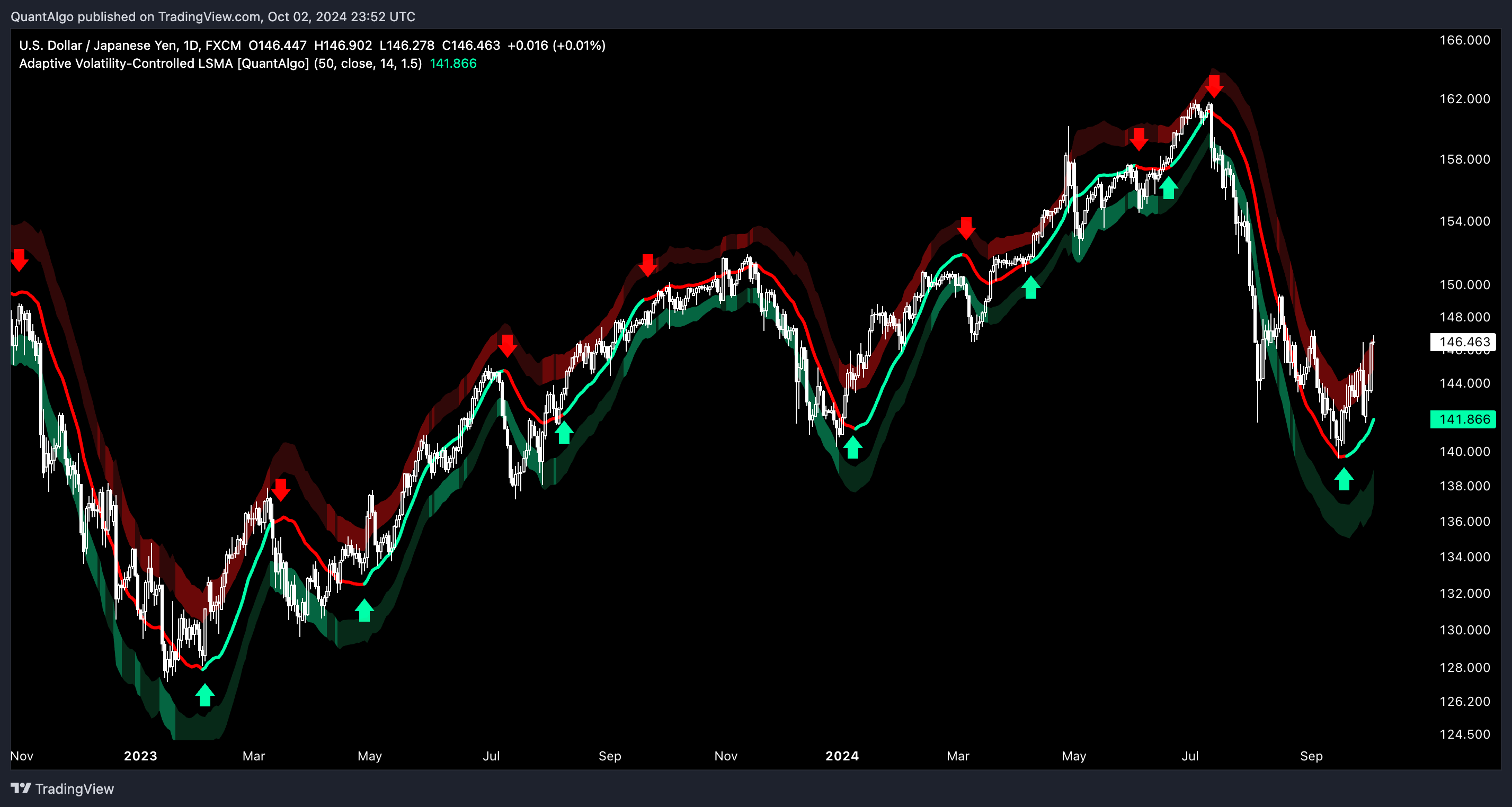Viewport: 1512px width, 807px height.
Task: Click the 148.000 price axis label
Action: pyautogui.click(x=1464, y=317)
